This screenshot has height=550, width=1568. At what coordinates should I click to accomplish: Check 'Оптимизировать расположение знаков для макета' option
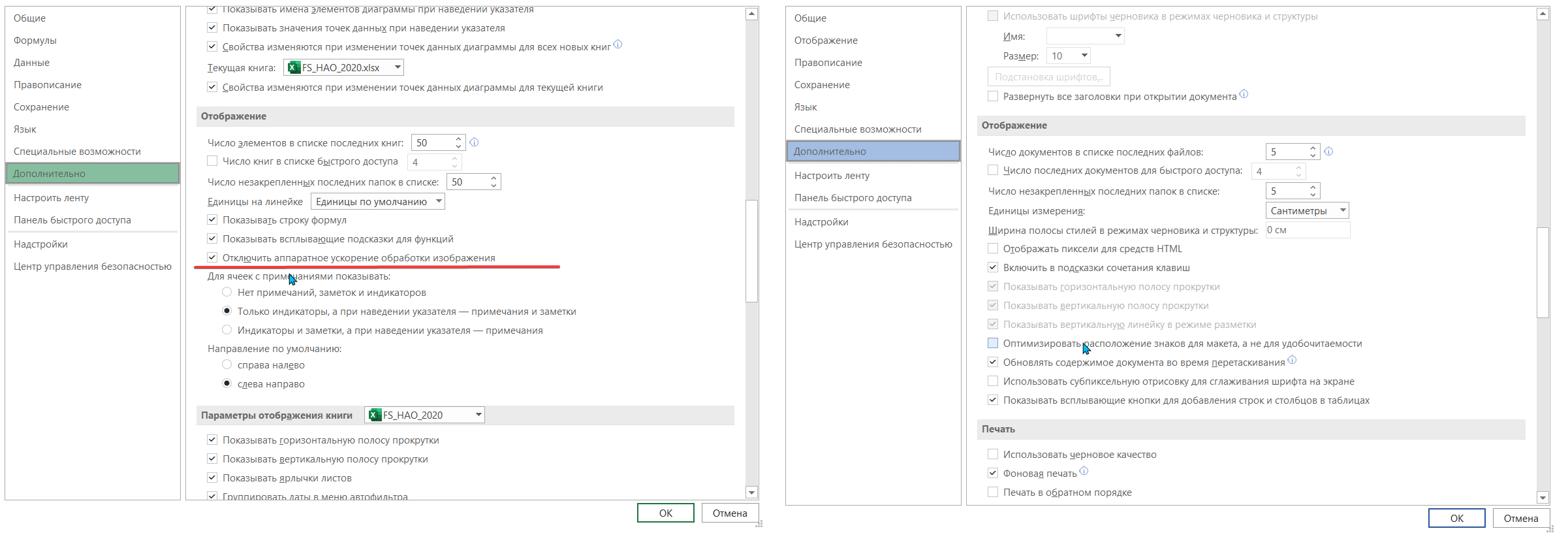pos(993,343)
